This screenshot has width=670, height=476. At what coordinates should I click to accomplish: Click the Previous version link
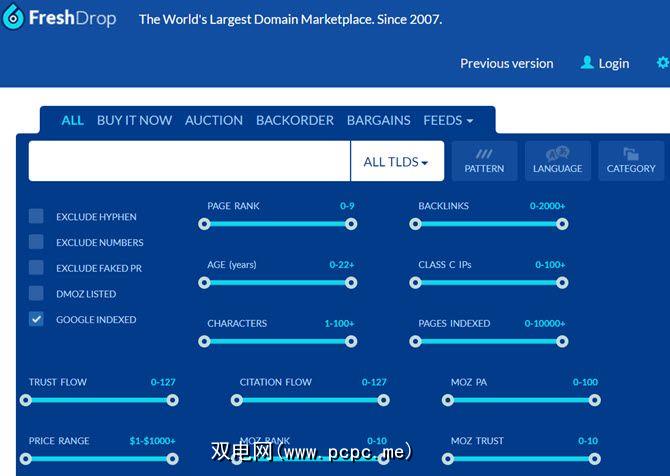click(x=506, y=64)
